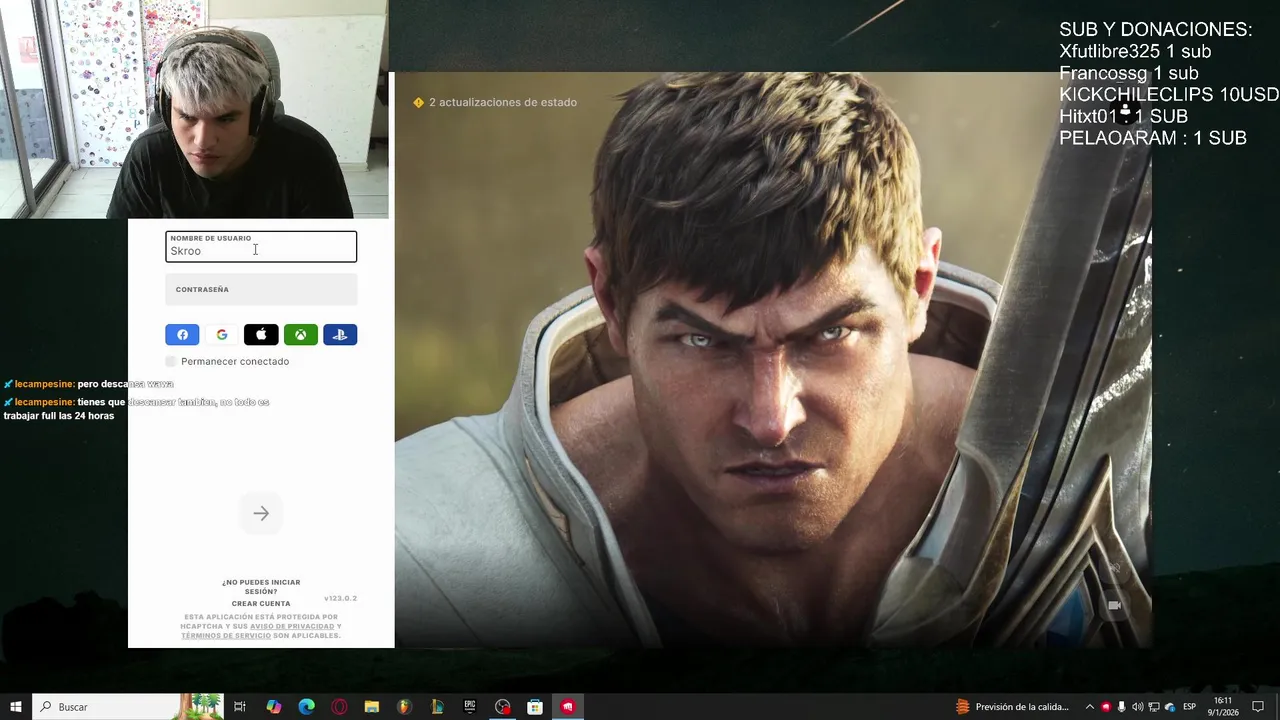Open the Windows Start menu
This screenshot has height=720, width=1280.
point(16,707)
